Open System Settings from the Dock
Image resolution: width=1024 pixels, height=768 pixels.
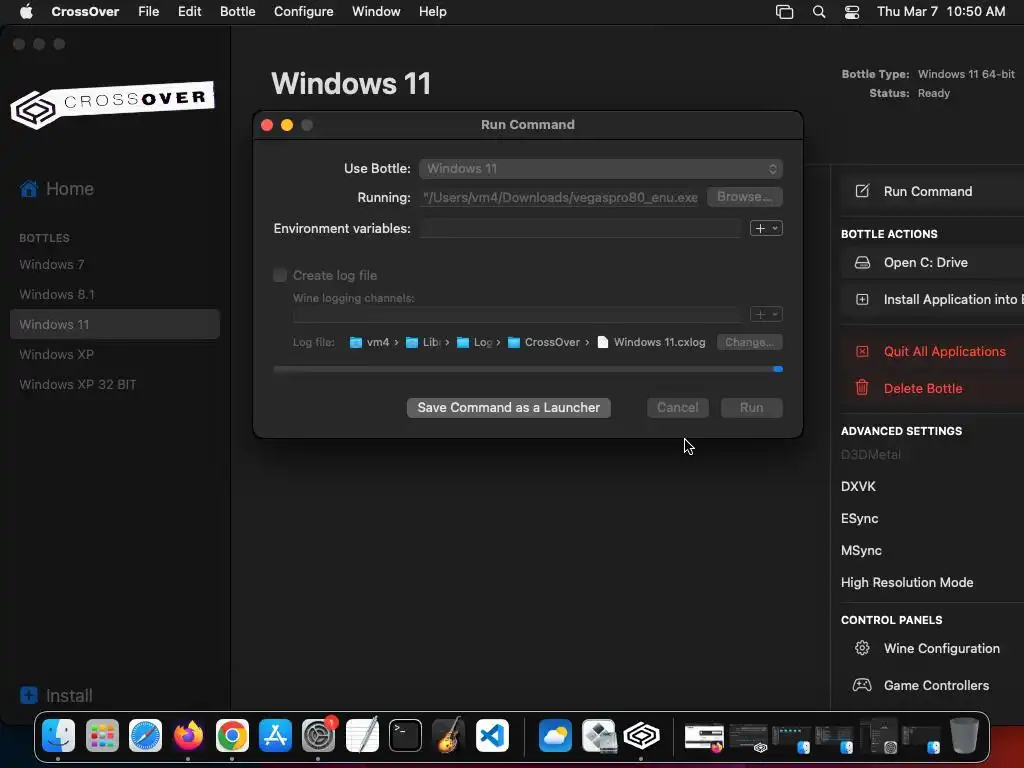[x=319, y=736]
